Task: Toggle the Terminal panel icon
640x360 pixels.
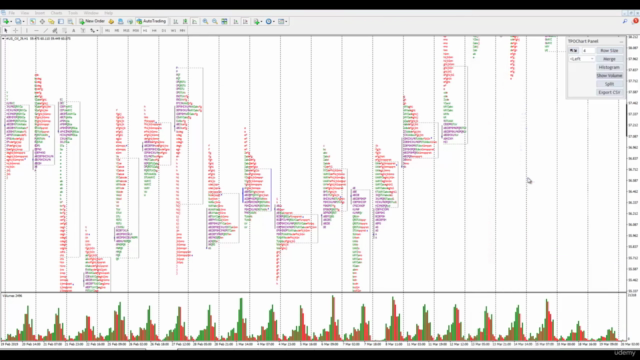Action: click(61, 21)
